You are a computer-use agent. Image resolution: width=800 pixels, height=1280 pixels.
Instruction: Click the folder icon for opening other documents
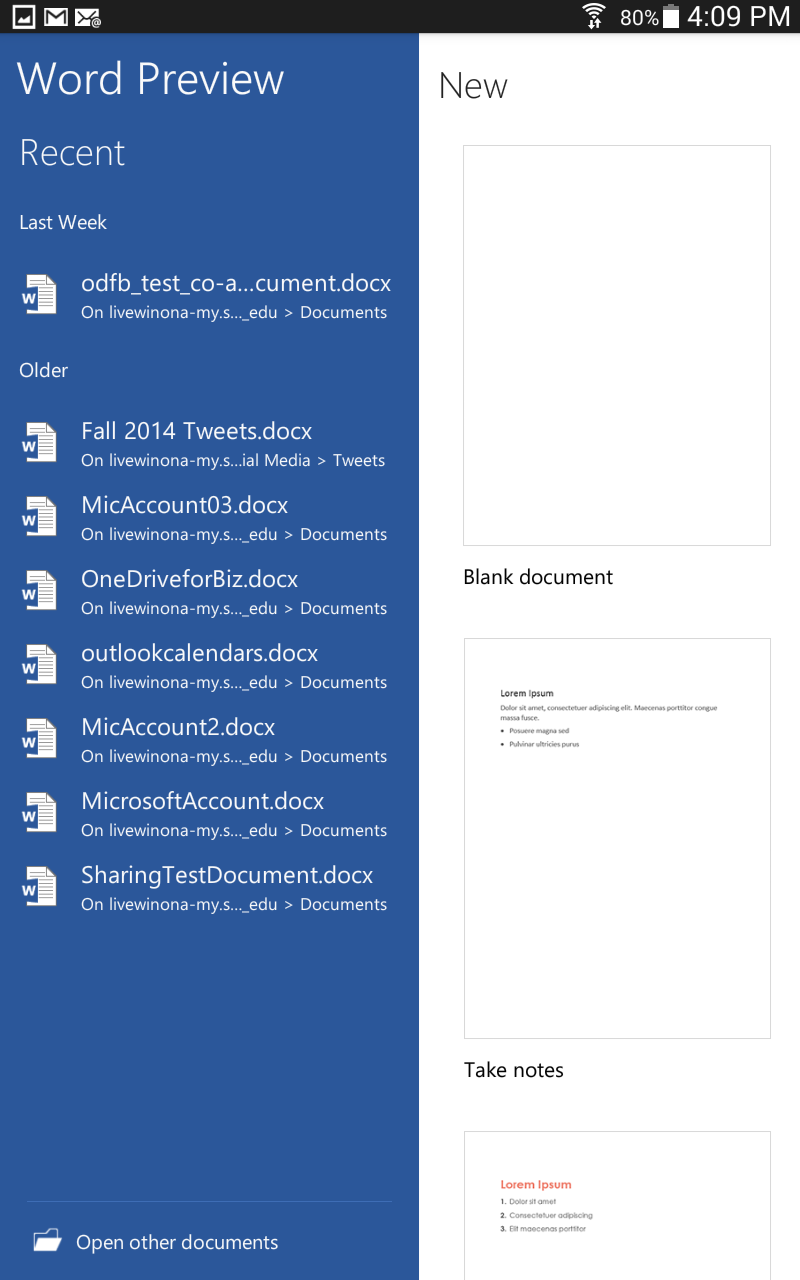coord(47,1241)
